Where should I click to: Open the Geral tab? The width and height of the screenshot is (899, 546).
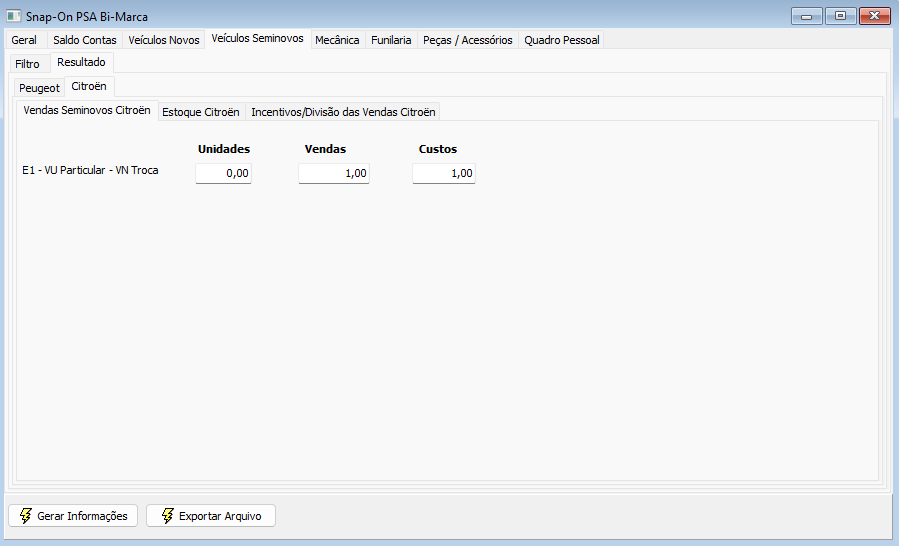click(25, 40)
